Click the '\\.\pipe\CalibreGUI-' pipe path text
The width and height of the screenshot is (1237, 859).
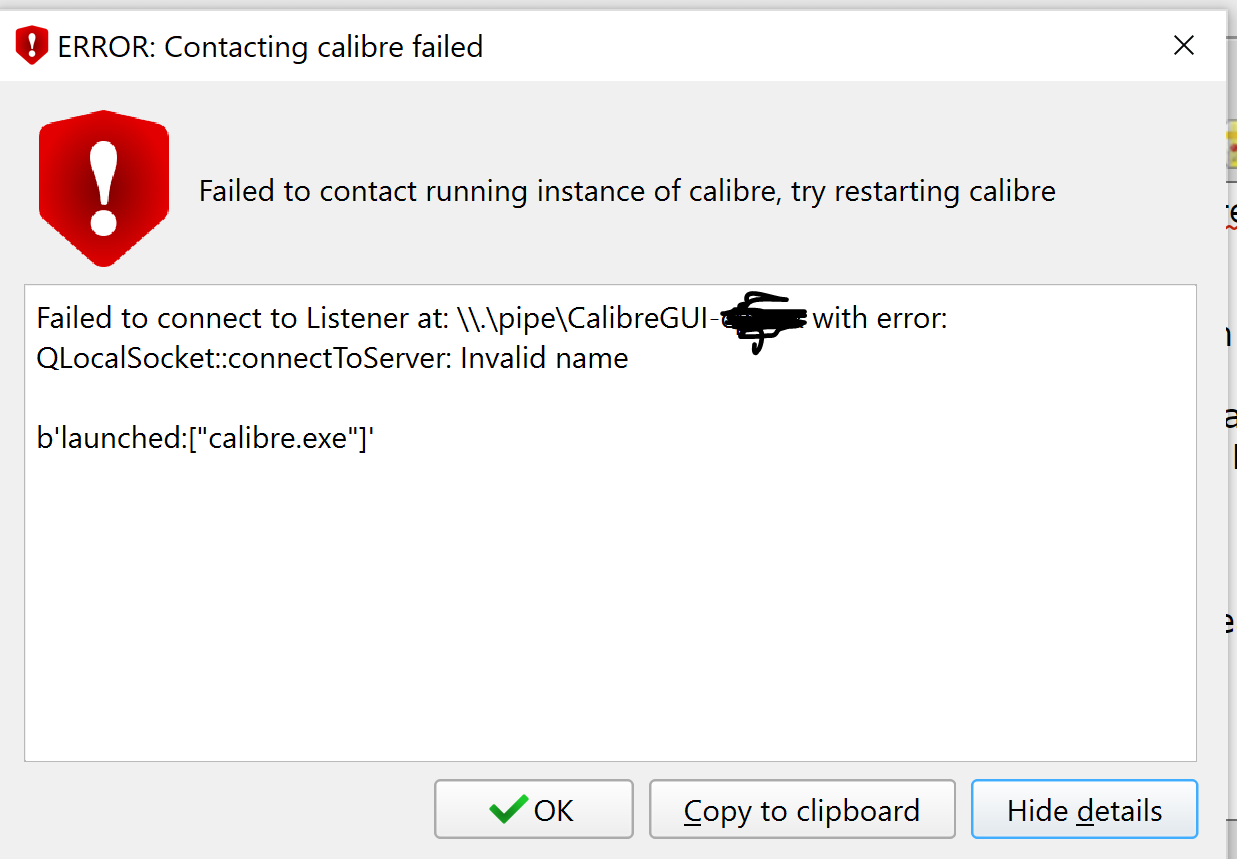[585, 319]
